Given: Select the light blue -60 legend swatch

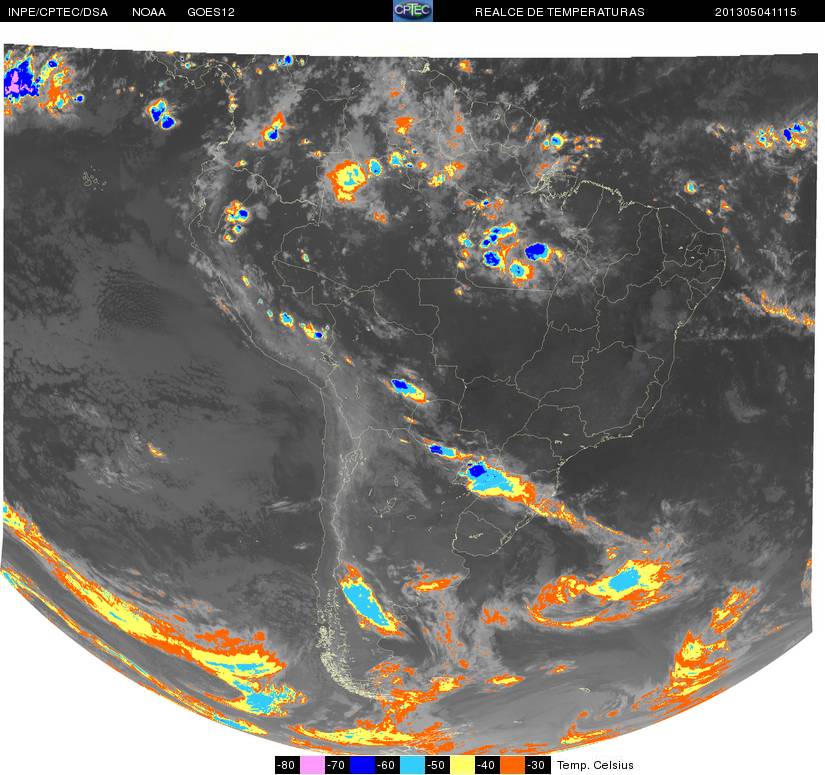Looking at the screenshot, I should pyautogui.click(x=412, y=765).
